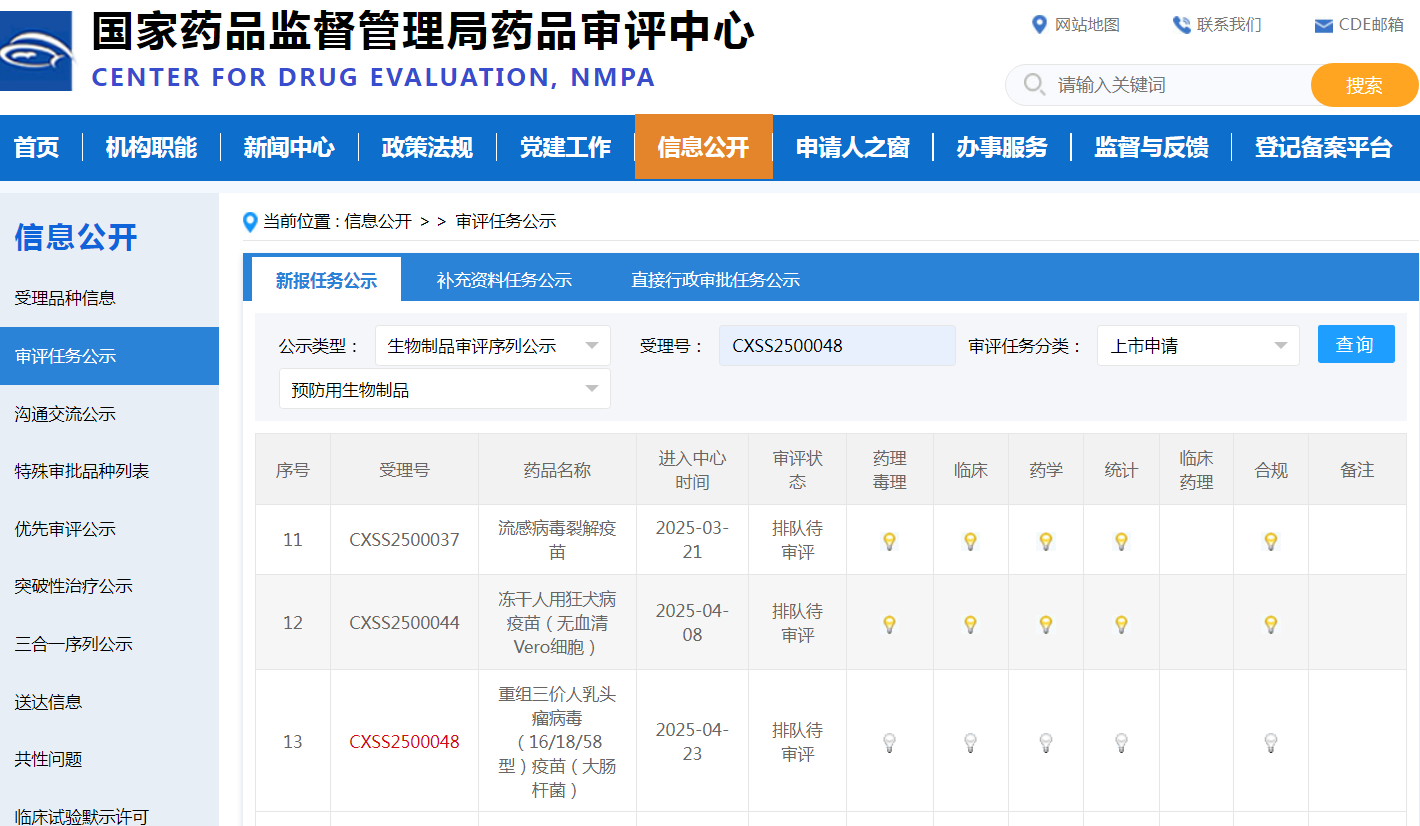The width and height of the screenshot is (1420, 826).
Task: Click the 联系我们 link text
Action: click(x=1229, y=25)
